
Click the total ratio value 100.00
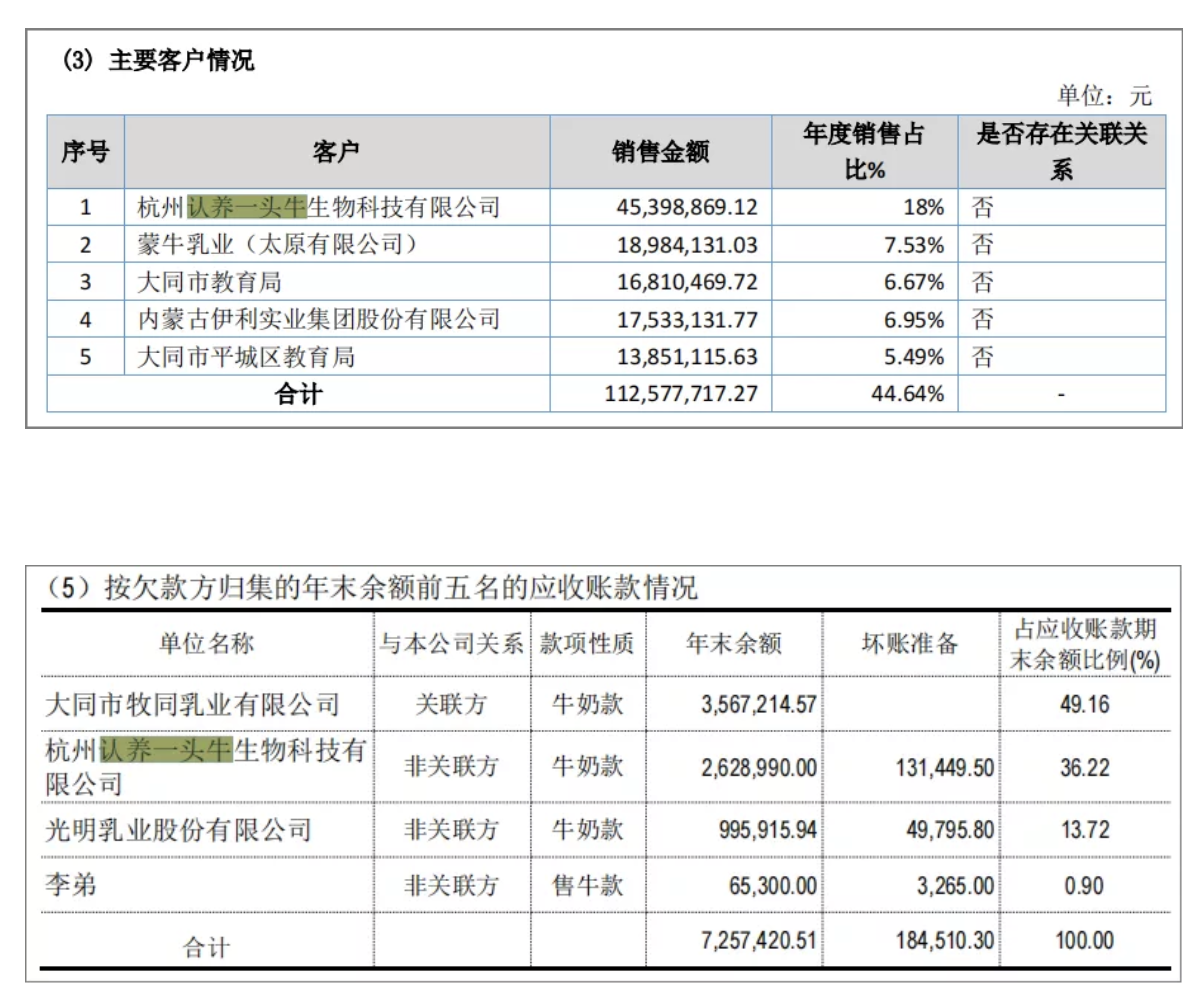(1085, 941)
